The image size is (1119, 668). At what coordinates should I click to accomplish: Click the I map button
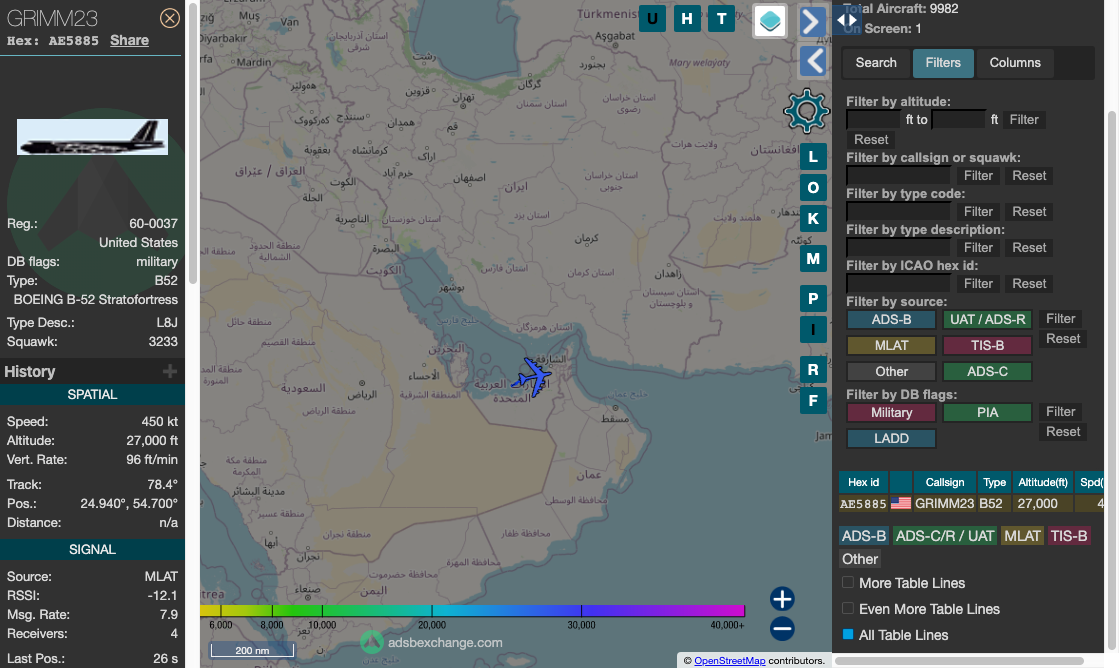point(813,330)
